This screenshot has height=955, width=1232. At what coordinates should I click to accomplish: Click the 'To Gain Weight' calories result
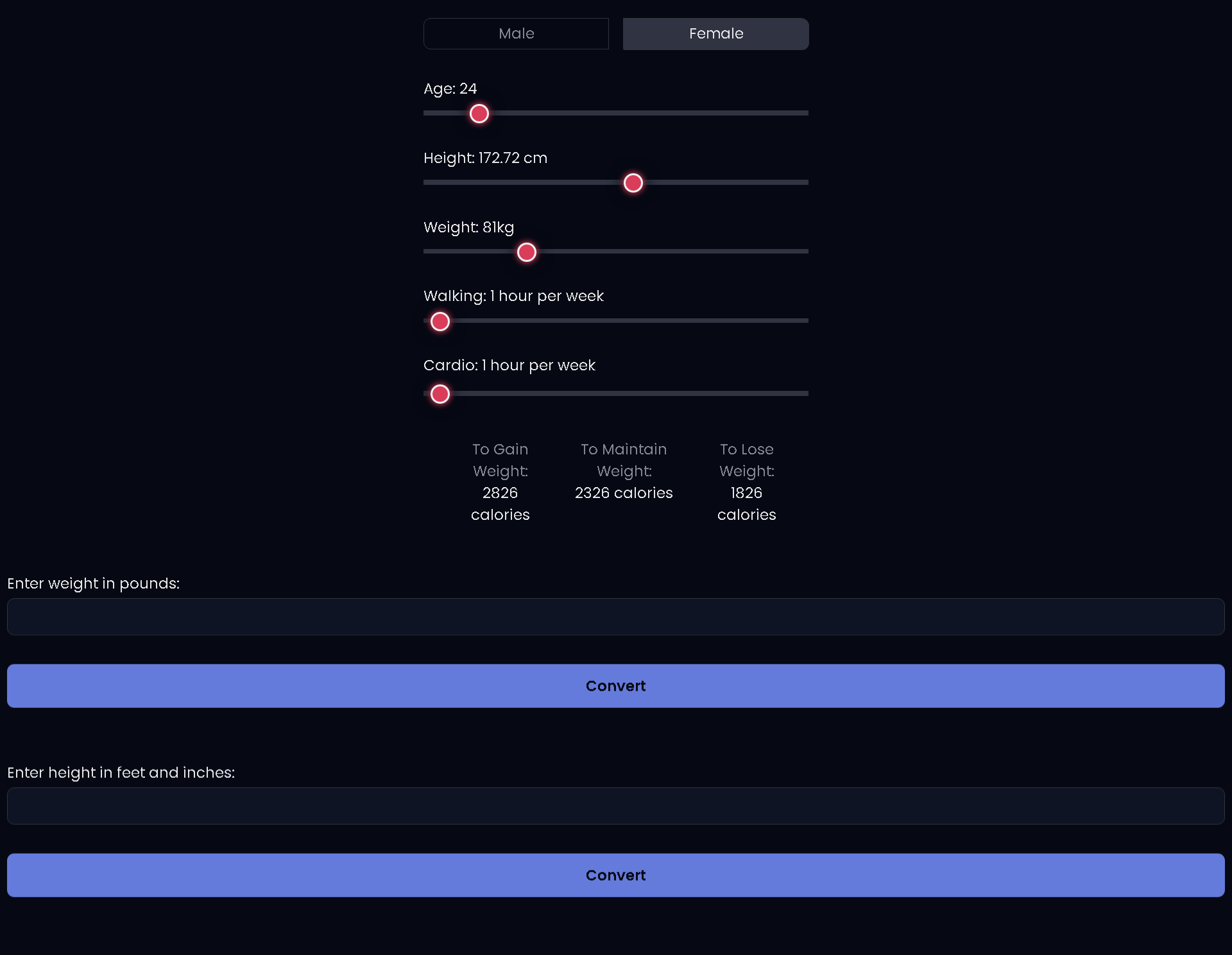(x=500, y=482)
